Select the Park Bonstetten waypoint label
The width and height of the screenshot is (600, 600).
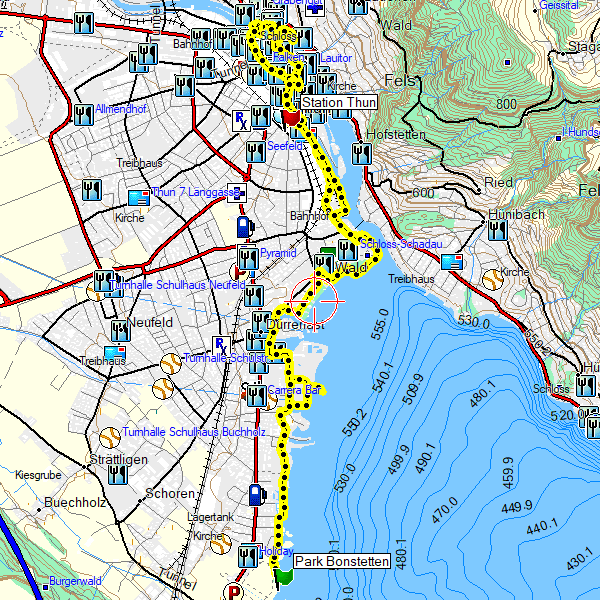pos(341,562)
